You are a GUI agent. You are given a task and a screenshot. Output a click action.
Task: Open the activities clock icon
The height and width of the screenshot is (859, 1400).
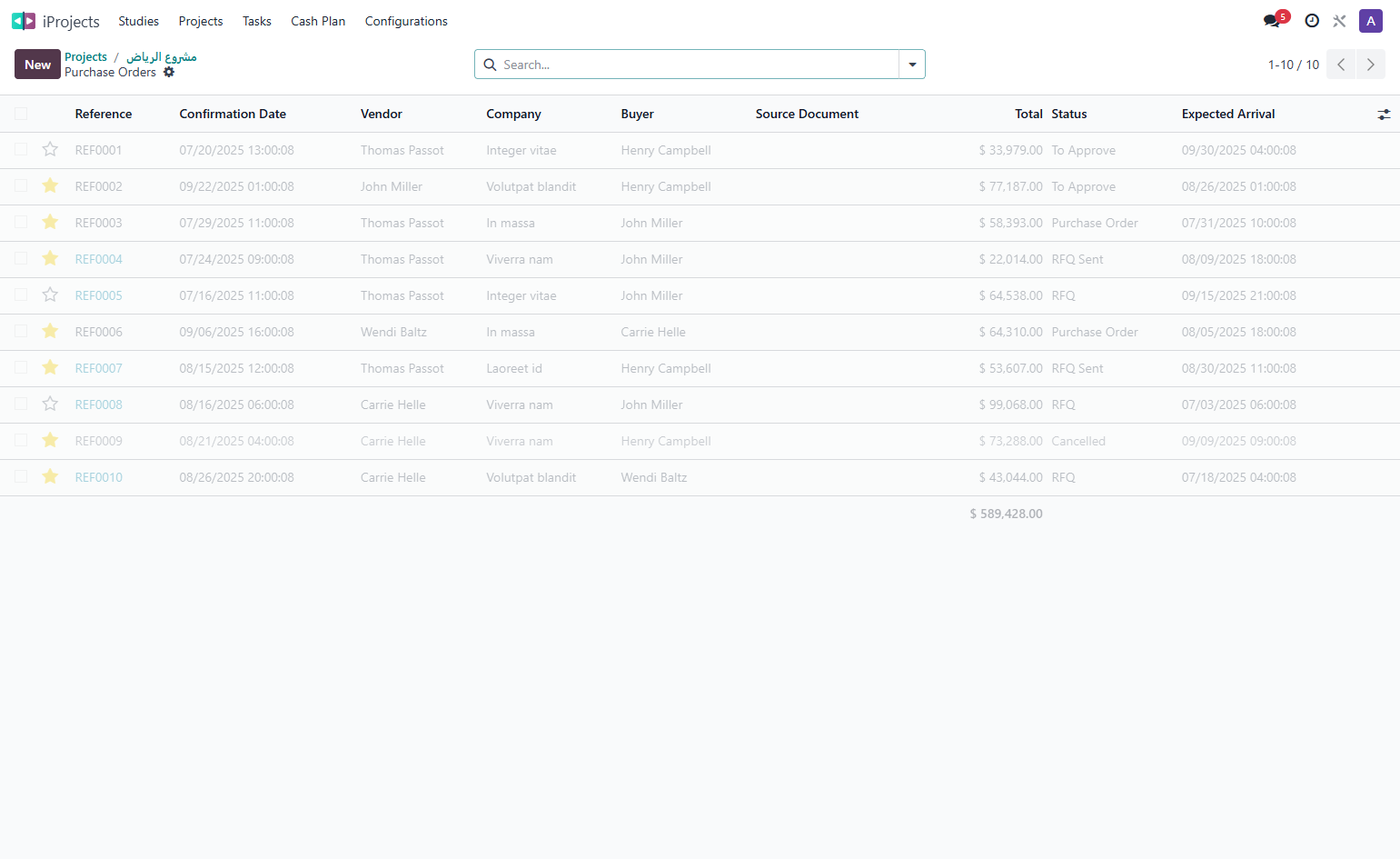(1312, 21)
